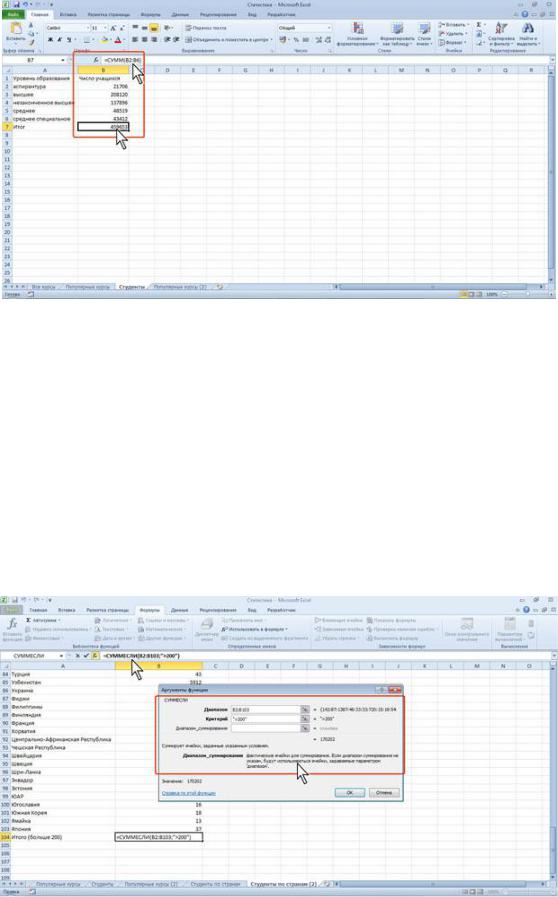Apply the red font color button
The image size is (558, 897).
coord(118,39)
